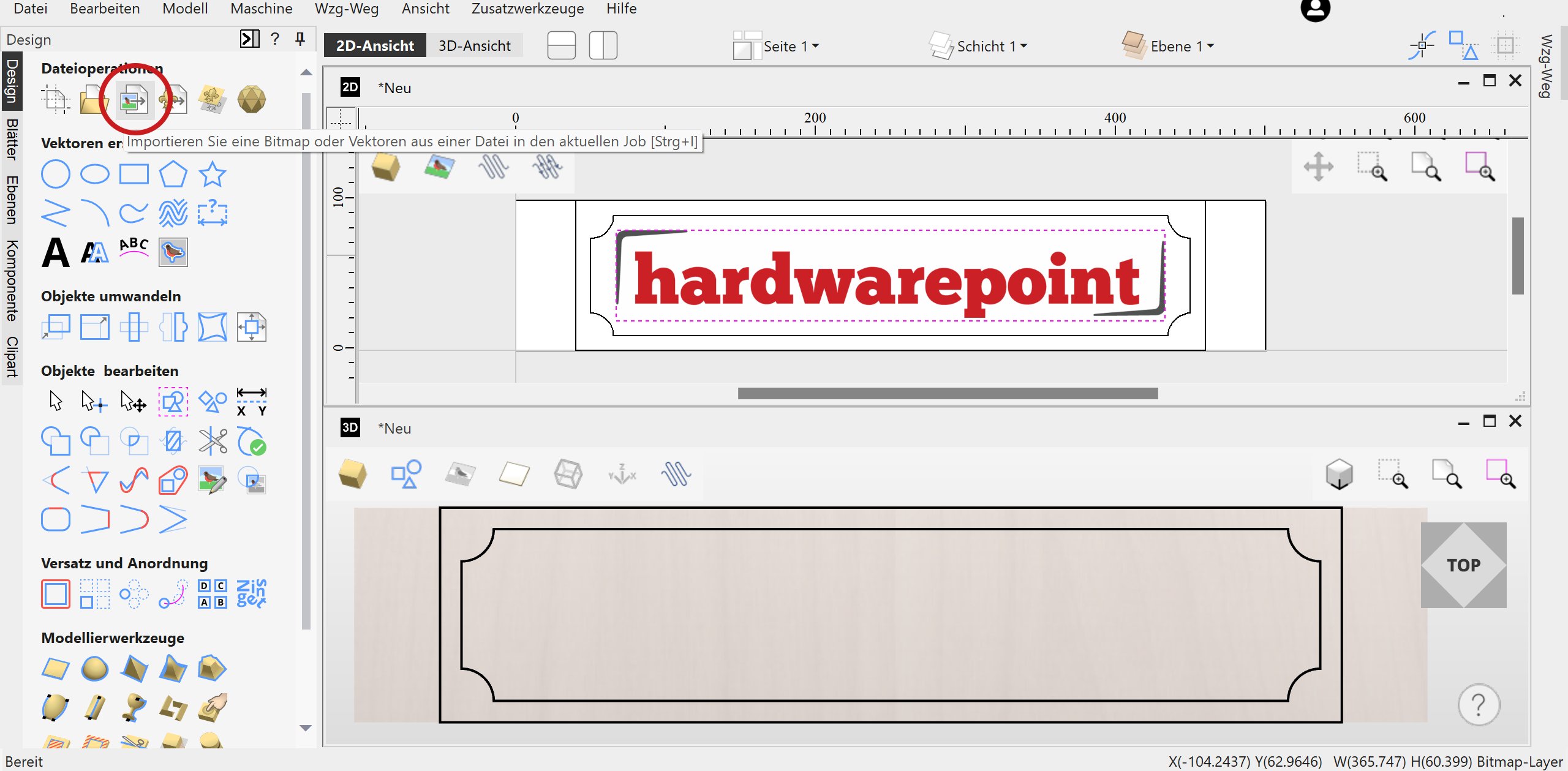Select the polygon drawing tool
The width and height of the screenshot is (1568, 771).
(173, 175)
